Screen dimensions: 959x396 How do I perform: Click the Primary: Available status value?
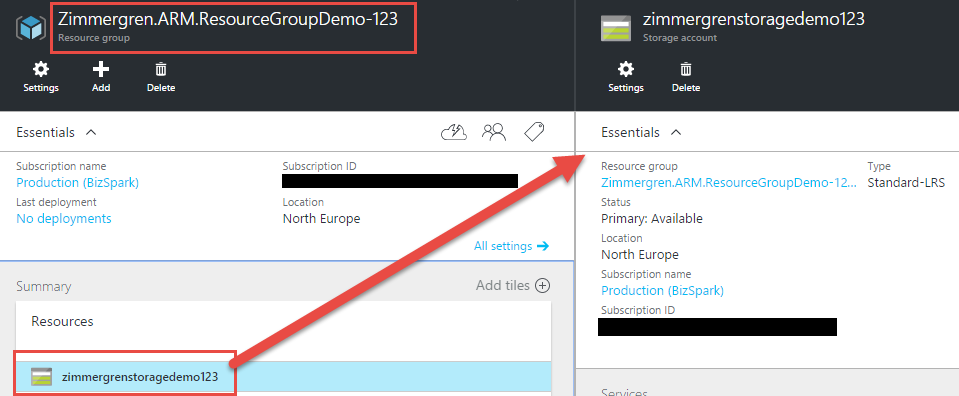pyautogui.click(x=652, y=219)
